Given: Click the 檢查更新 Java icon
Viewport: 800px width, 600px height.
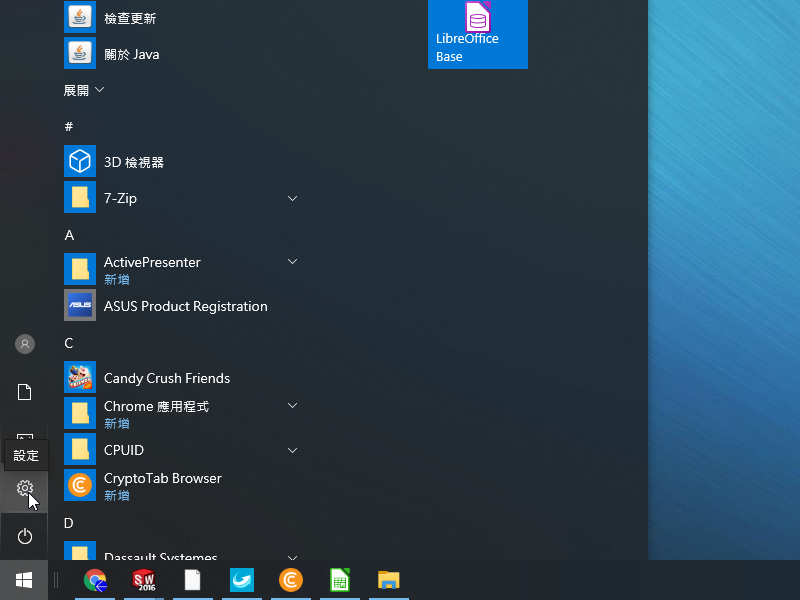Looking at the screenshot, I should click(x=80, y=17).
